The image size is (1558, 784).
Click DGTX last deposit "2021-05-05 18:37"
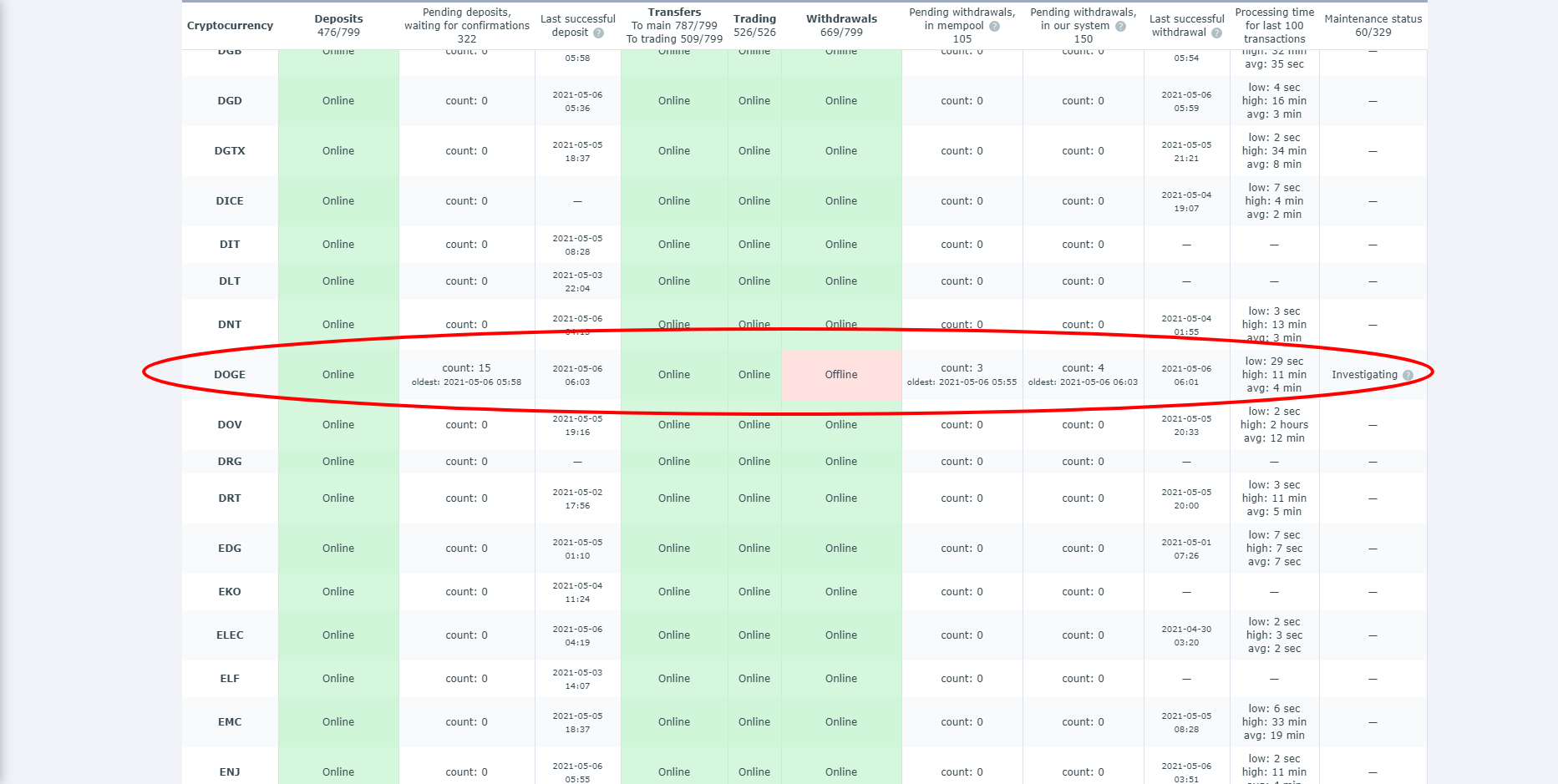[577, 151]
